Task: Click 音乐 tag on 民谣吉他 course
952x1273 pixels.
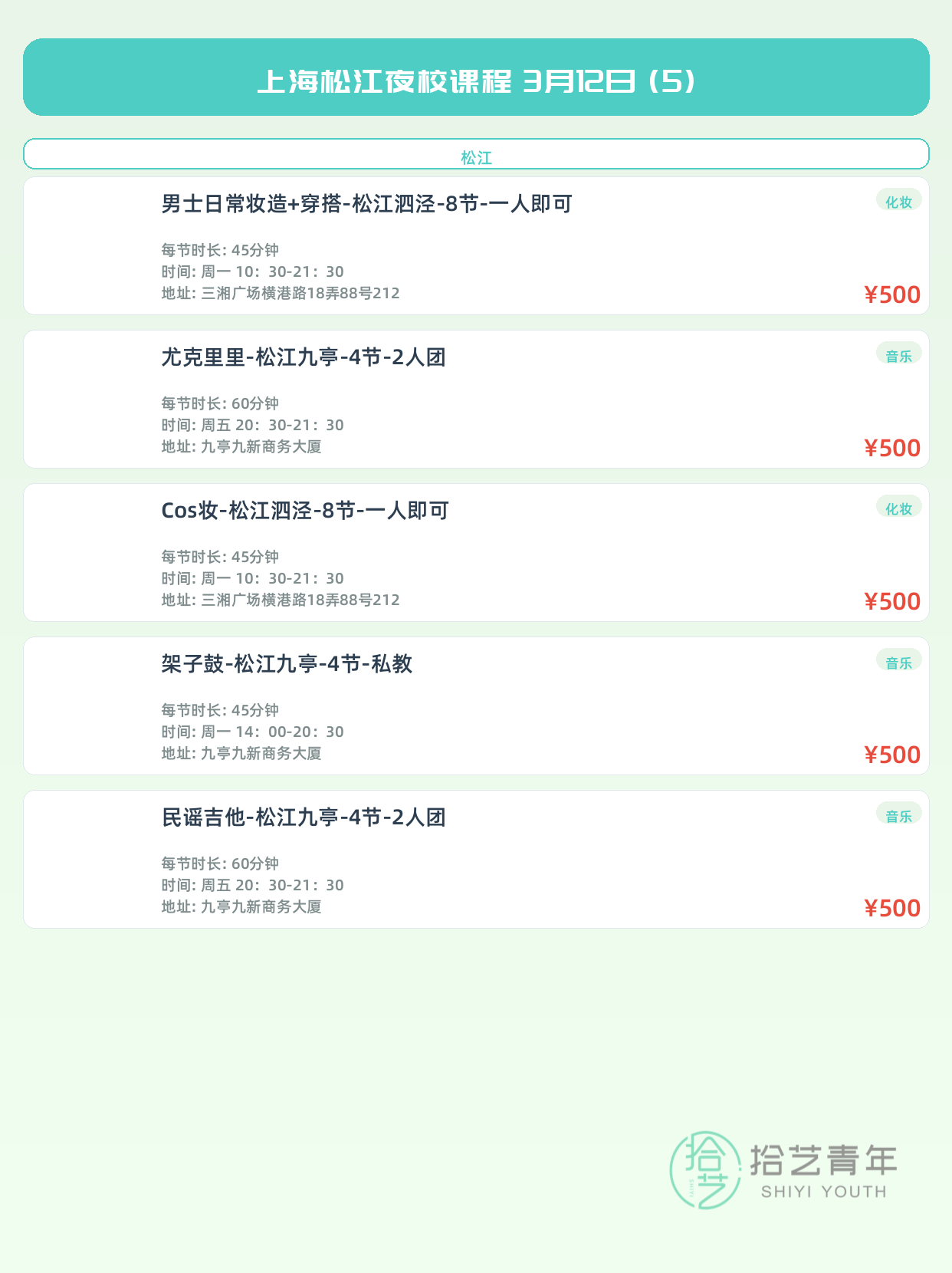Action: (x=898, y=815)
